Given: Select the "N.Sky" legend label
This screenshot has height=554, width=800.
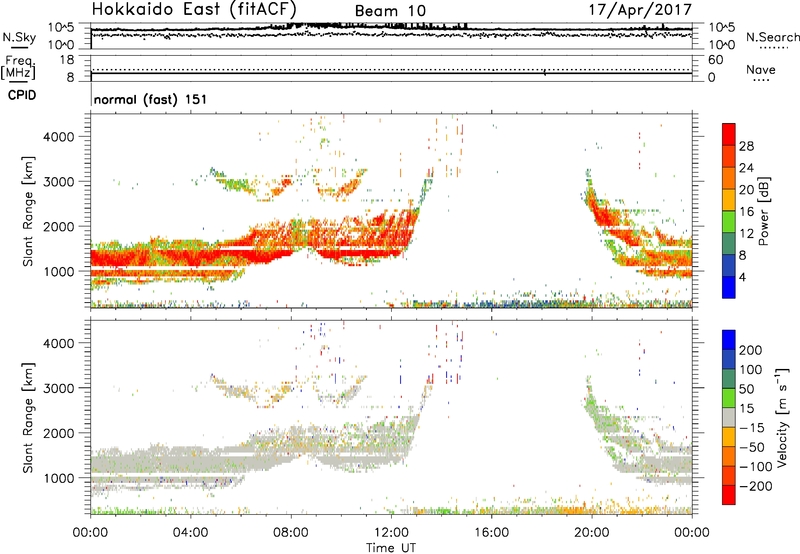Looking at the screenshot, I should pyautogui.click(x=19, y=38).
